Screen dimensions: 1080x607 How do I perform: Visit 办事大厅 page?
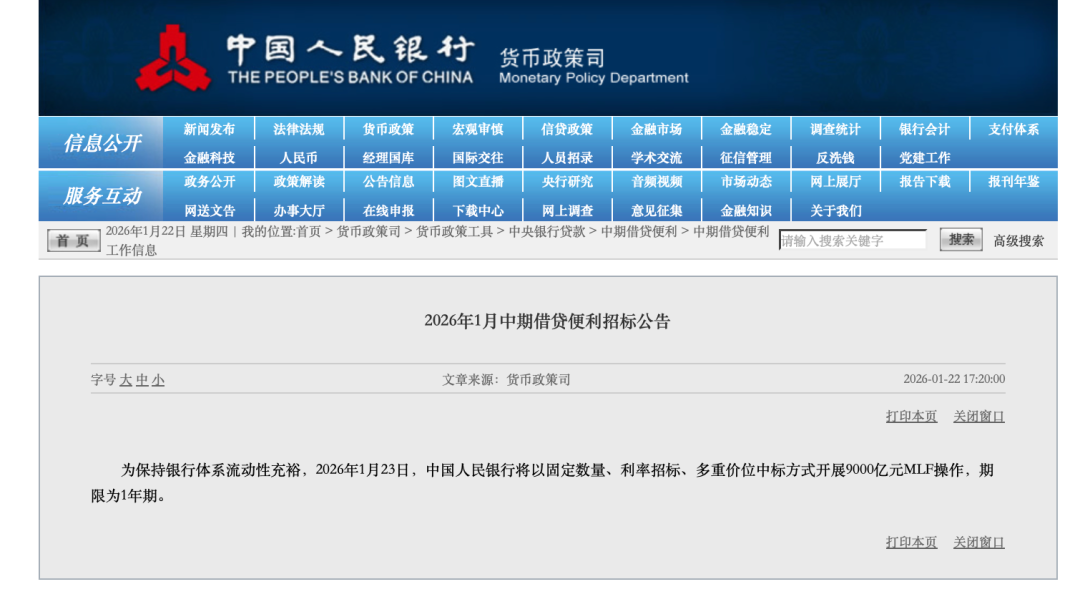point(299,211)
